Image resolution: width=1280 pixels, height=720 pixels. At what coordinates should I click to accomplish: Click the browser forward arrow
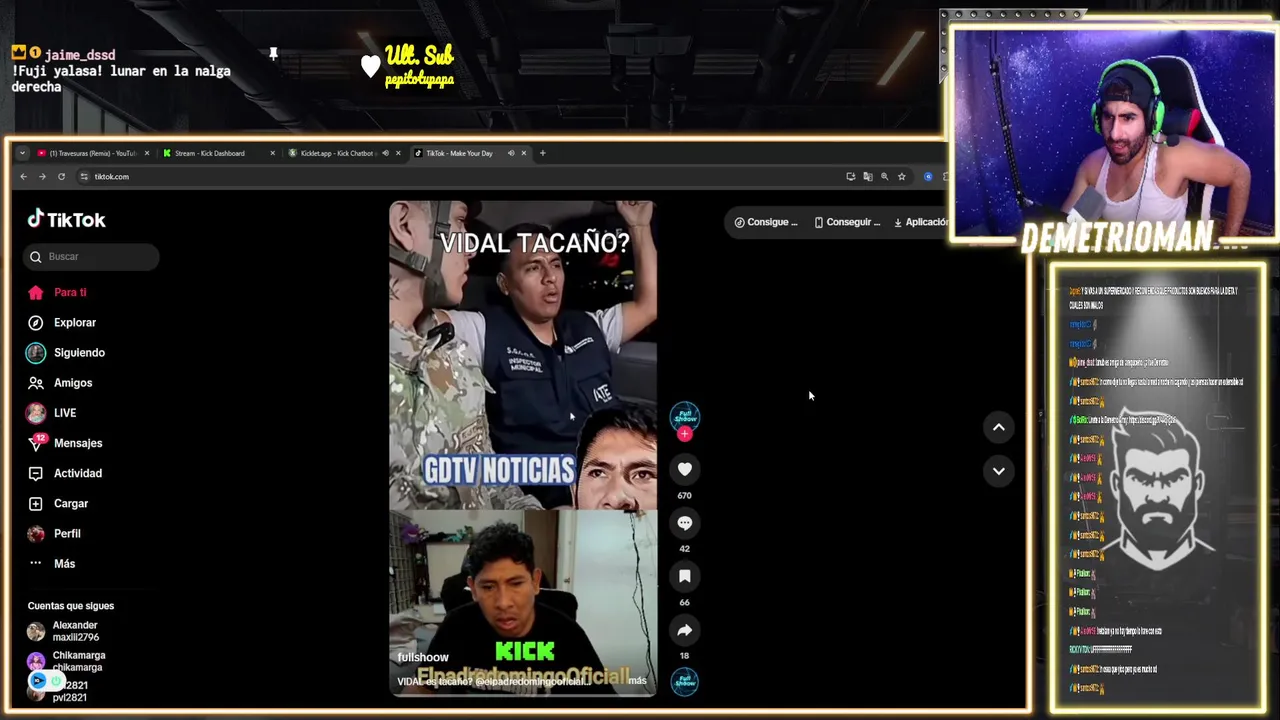pyautogui.click(x=42, y=177)
